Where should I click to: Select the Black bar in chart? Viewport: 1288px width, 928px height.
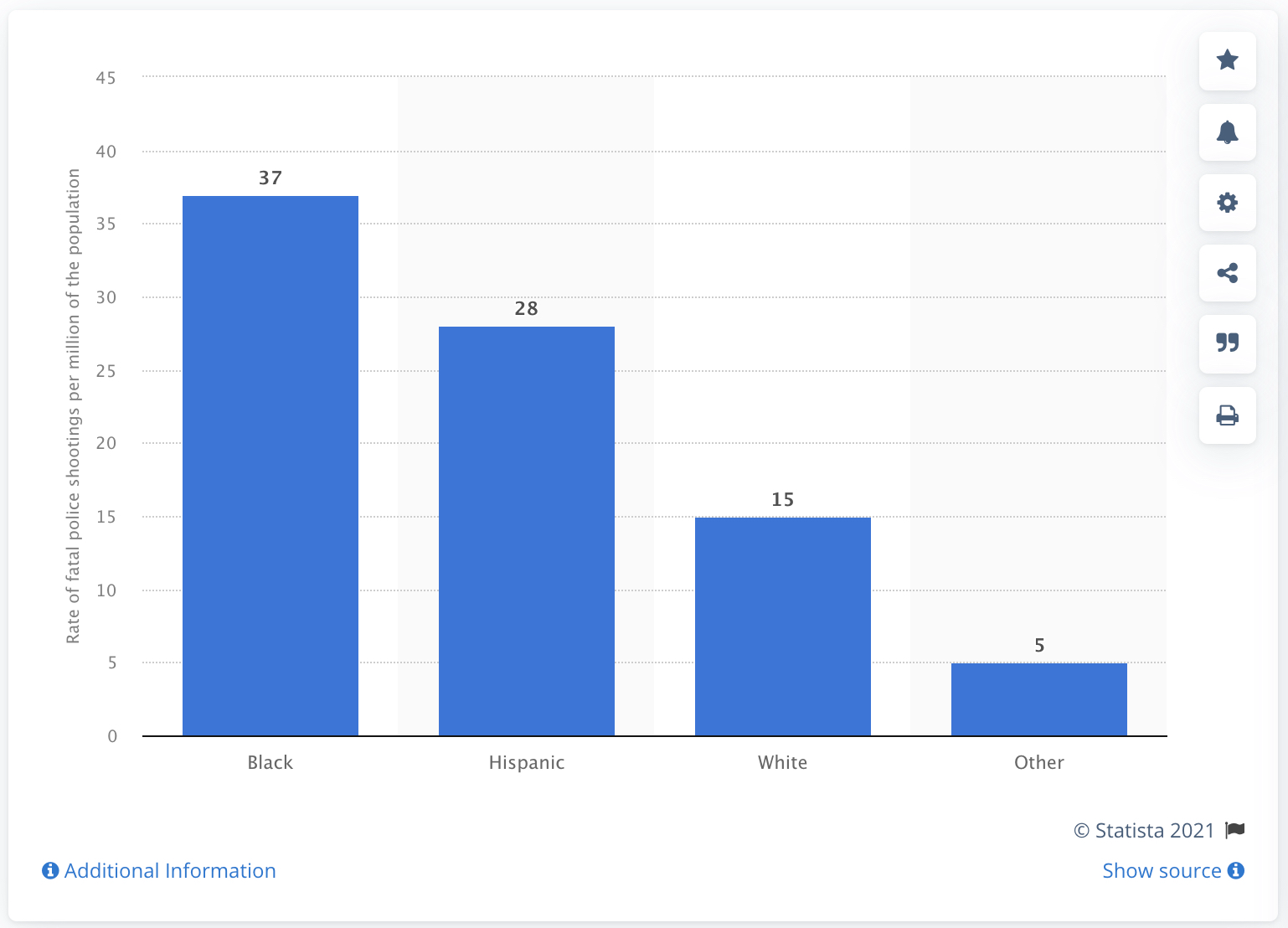coord(270,466)
